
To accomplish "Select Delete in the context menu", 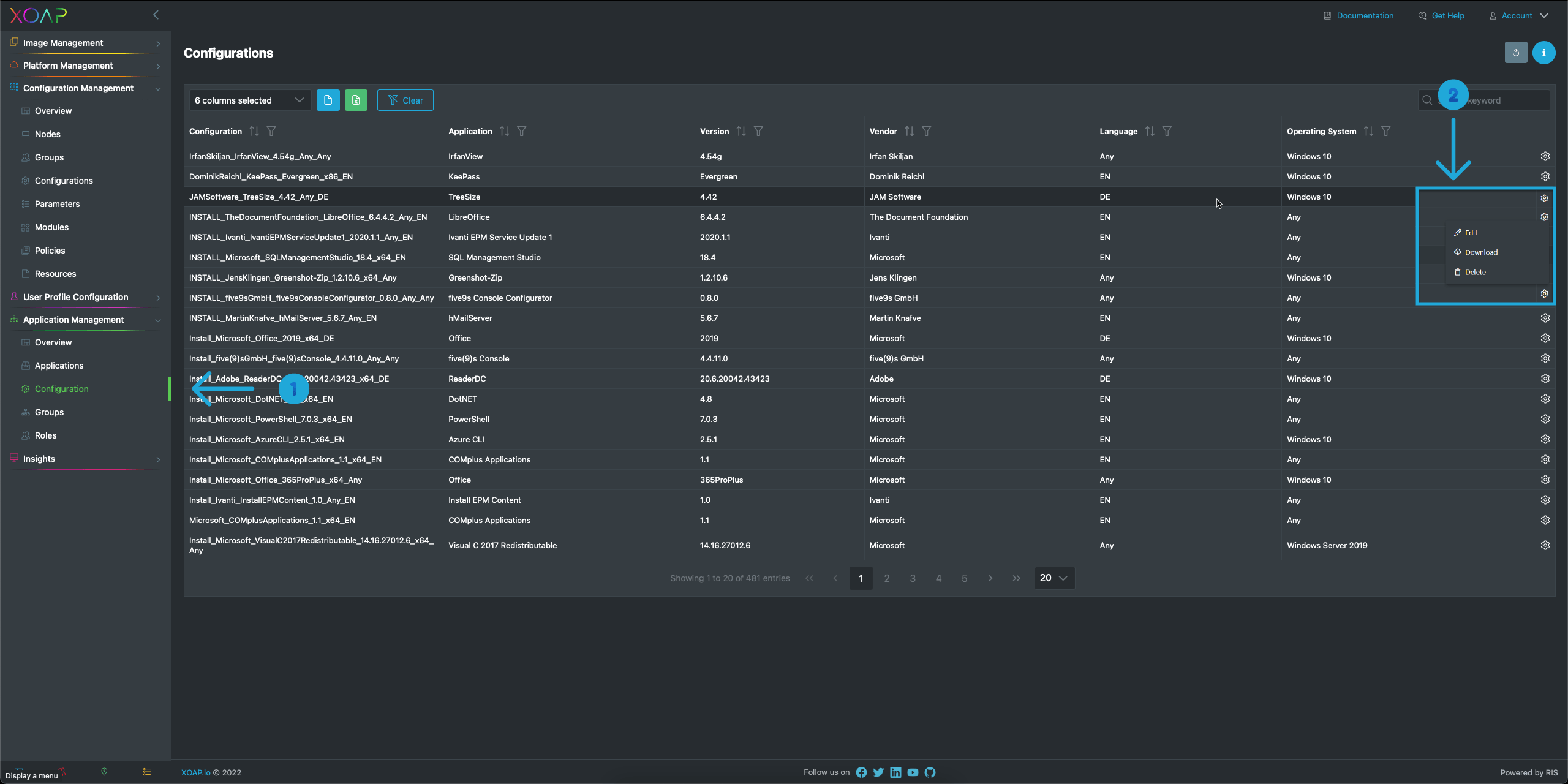I will tap(1475, 273).
